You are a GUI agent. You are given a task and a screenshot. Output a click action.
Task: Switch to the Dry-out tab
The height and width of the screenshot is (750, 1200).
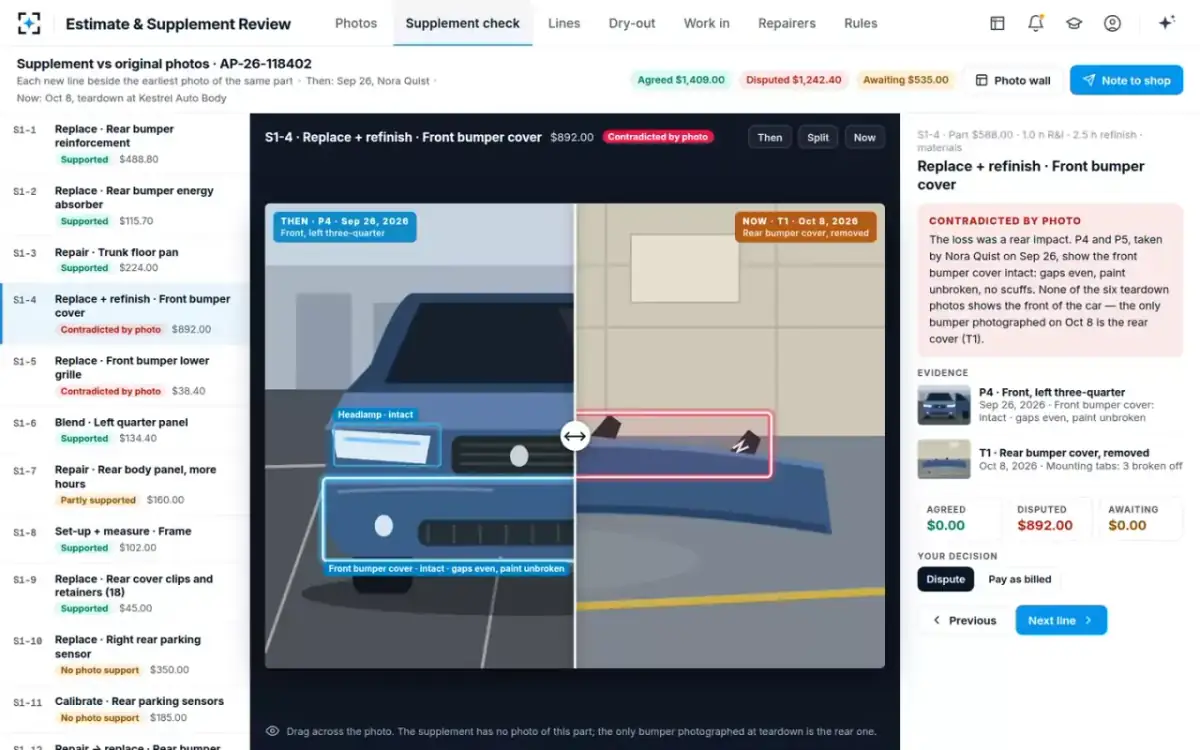click(632, 23)
